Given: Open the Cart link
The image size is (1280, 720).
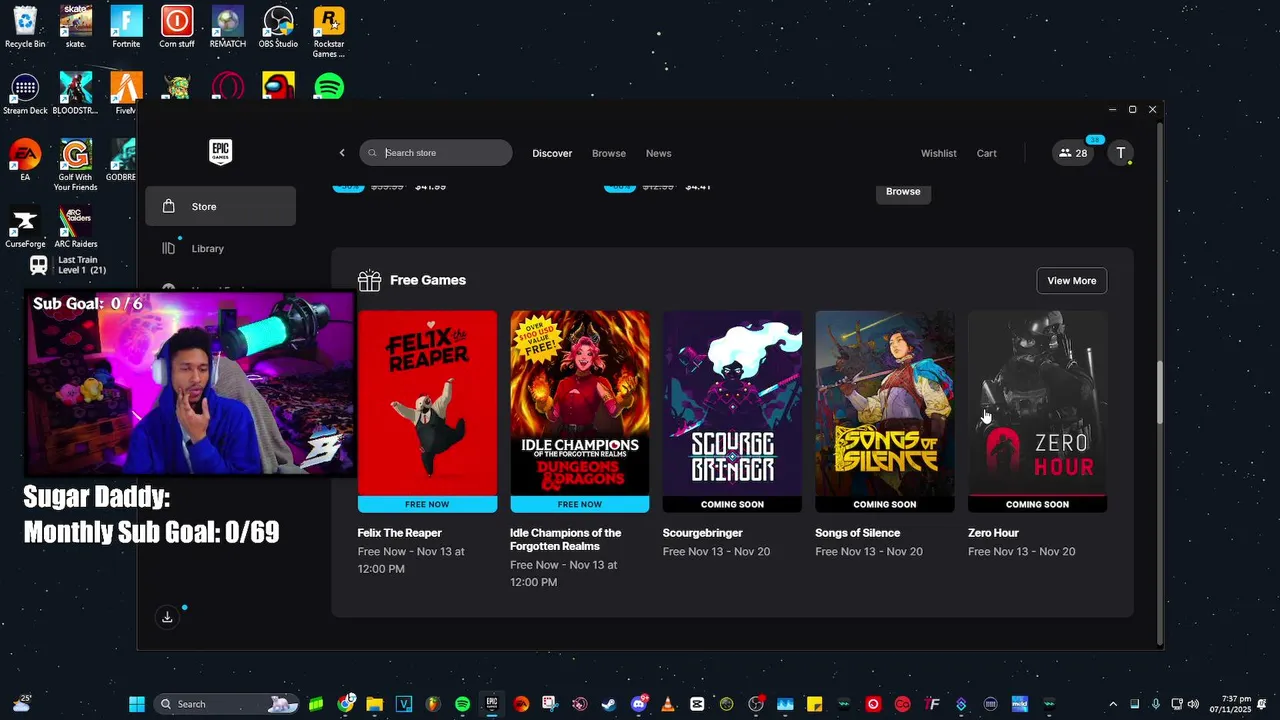Looking at the screenshot, I should pos(987,153).
